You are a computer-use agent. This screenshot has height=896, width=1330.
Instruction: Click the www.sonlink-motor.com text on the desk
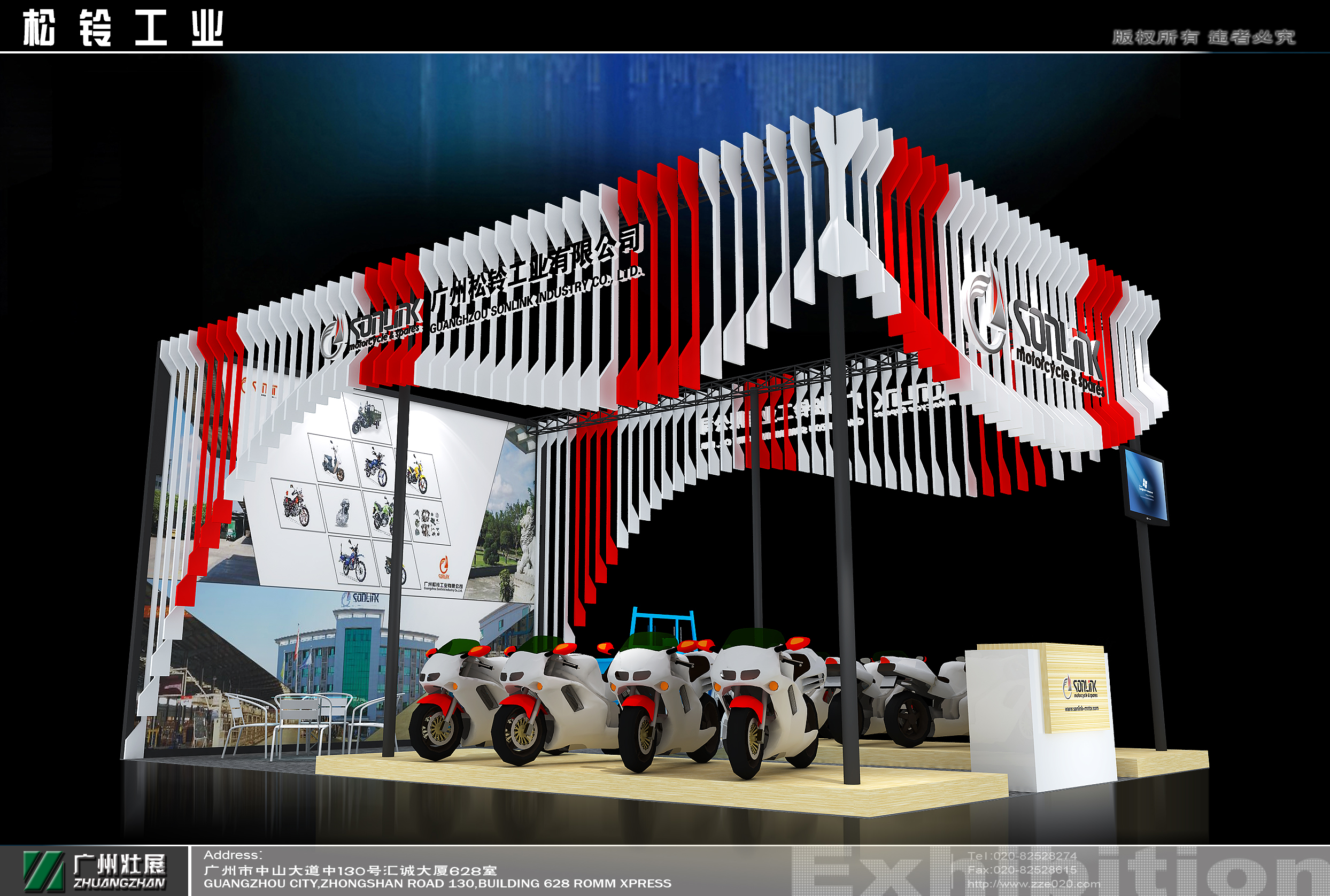pyautogui.click(x=1081, y=708)
